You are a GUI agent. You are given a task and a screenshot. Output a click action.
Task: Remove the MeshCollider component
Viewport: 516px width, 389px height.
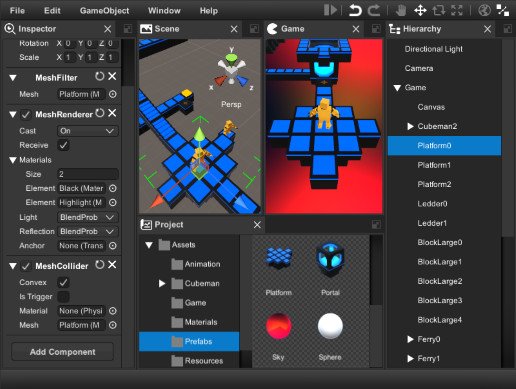pyautogui.click(x=112, y=265)
